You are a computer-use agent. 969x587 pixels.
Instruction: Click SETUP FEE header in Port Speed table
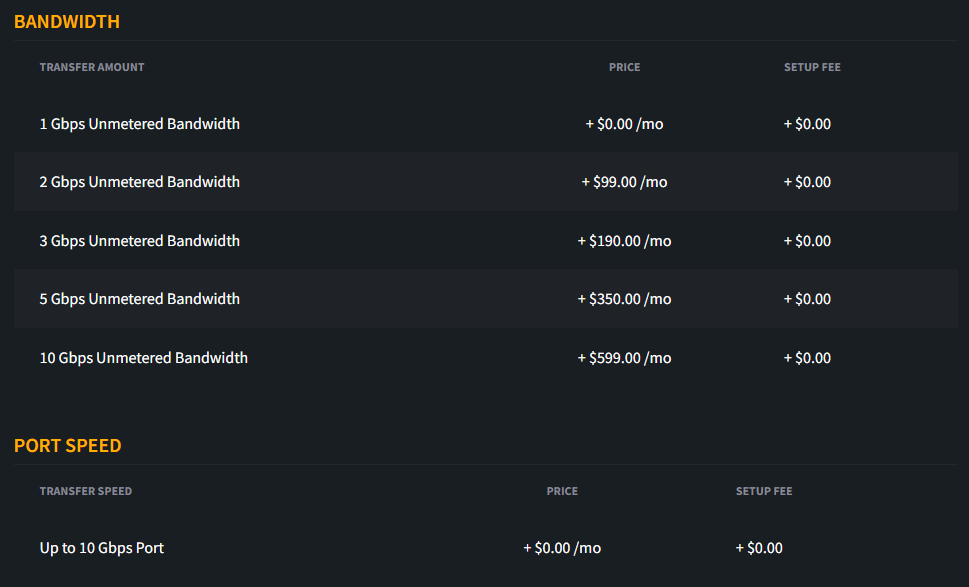[x=764, y=491]
